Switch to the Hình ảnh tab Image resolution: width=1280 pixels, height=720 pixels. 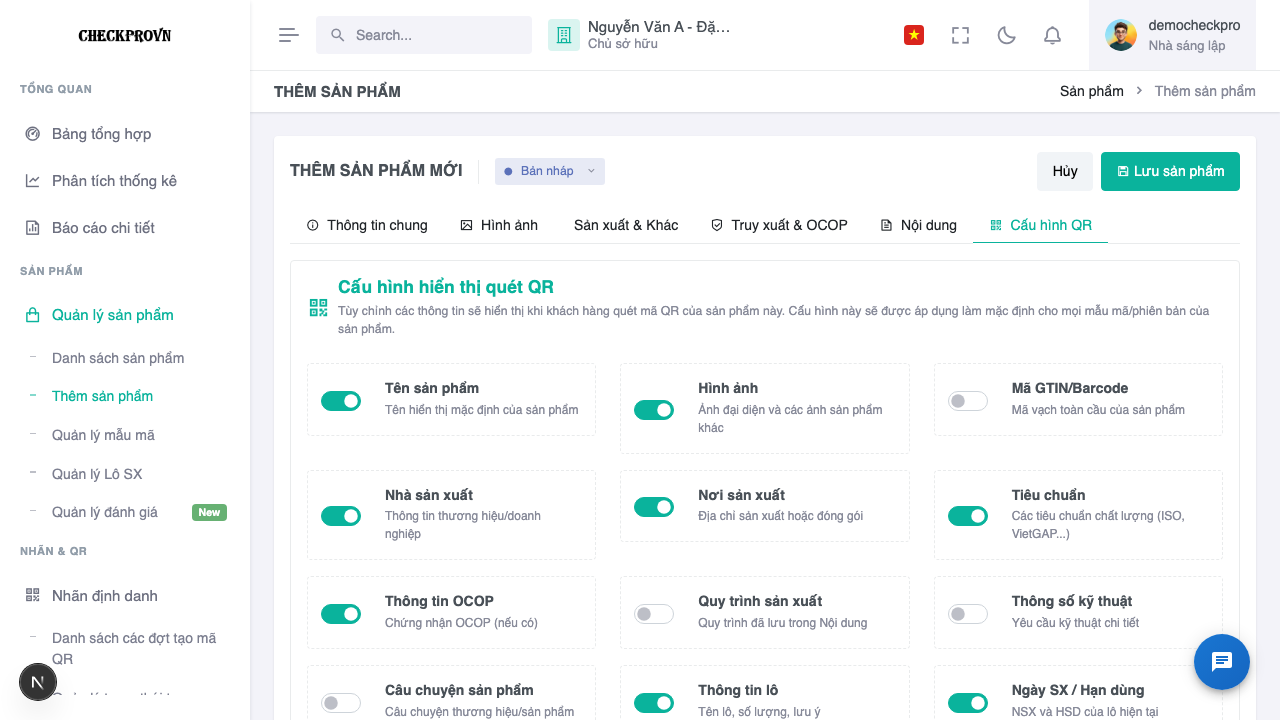(x=499, y=225)
